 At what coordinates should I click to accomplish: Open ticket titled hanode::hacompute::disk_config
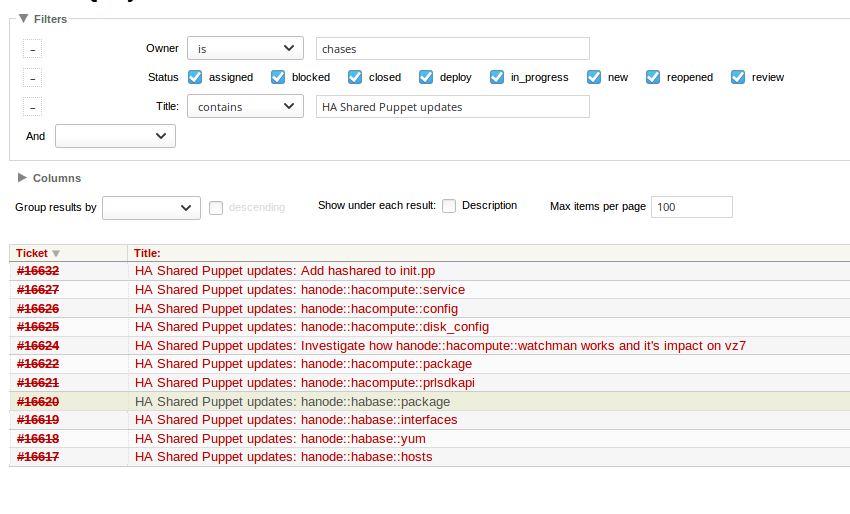coord(311,327)
